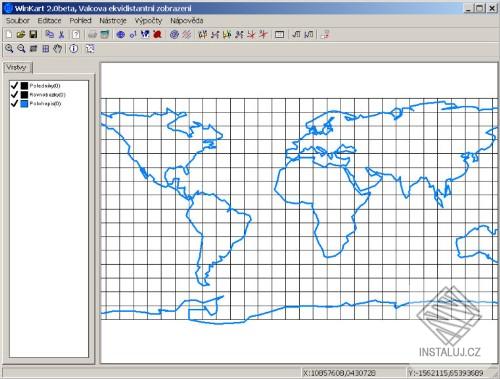The image size is (500, 379).
Task: Zoom out with the magnifier minus icon
Action: (21, 49)
